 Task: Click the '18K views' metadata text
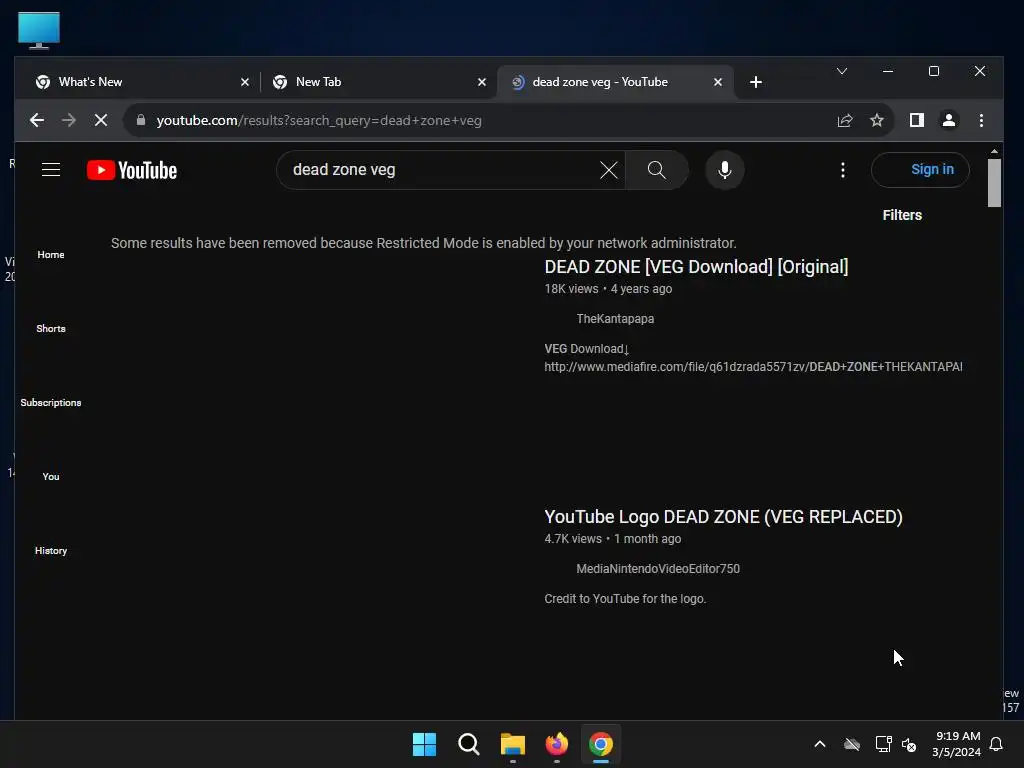pos(571,289)
